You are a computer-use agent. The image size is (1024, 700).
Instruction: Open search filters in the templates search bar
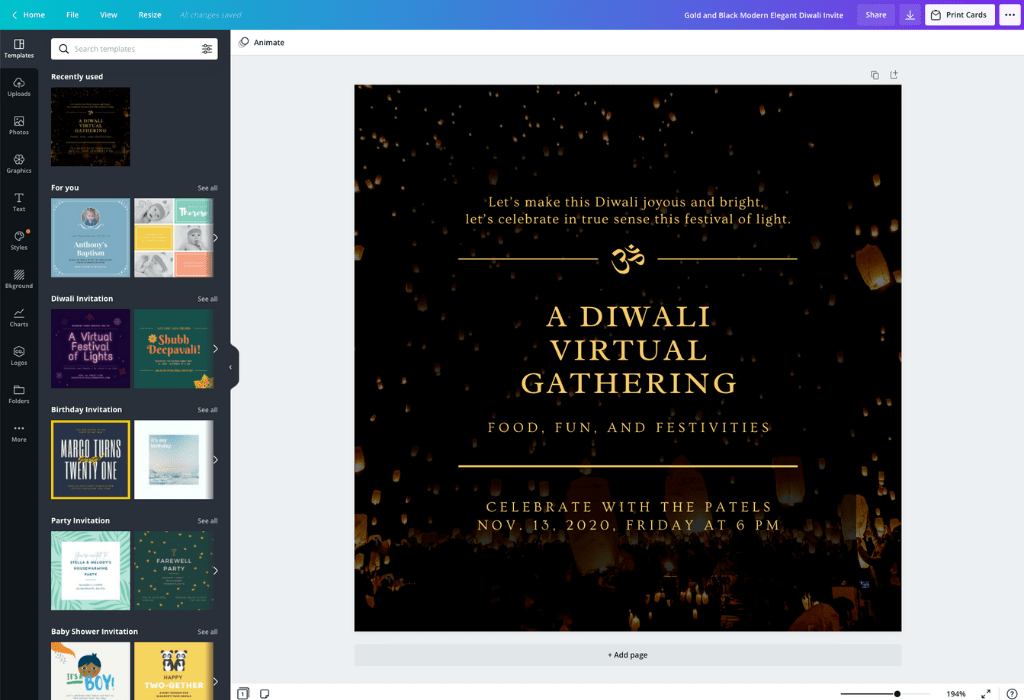point(208,48)
